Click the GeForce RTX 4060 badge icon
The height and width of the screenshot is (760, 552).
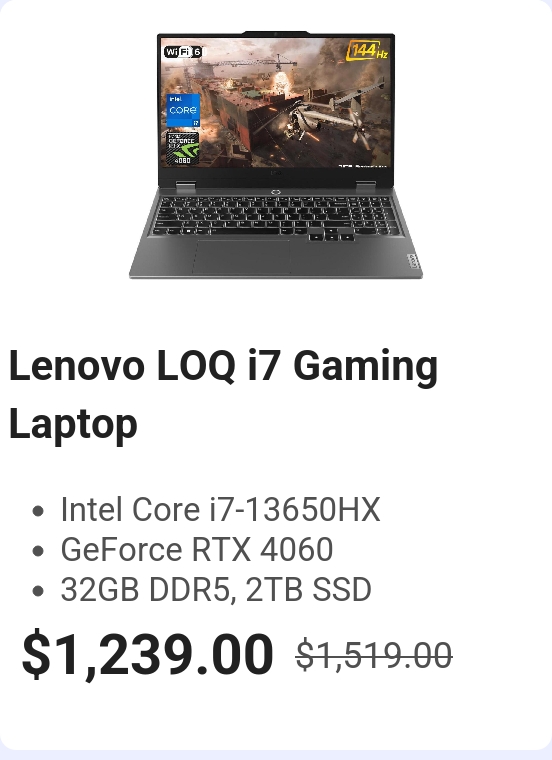click(183, 147)
